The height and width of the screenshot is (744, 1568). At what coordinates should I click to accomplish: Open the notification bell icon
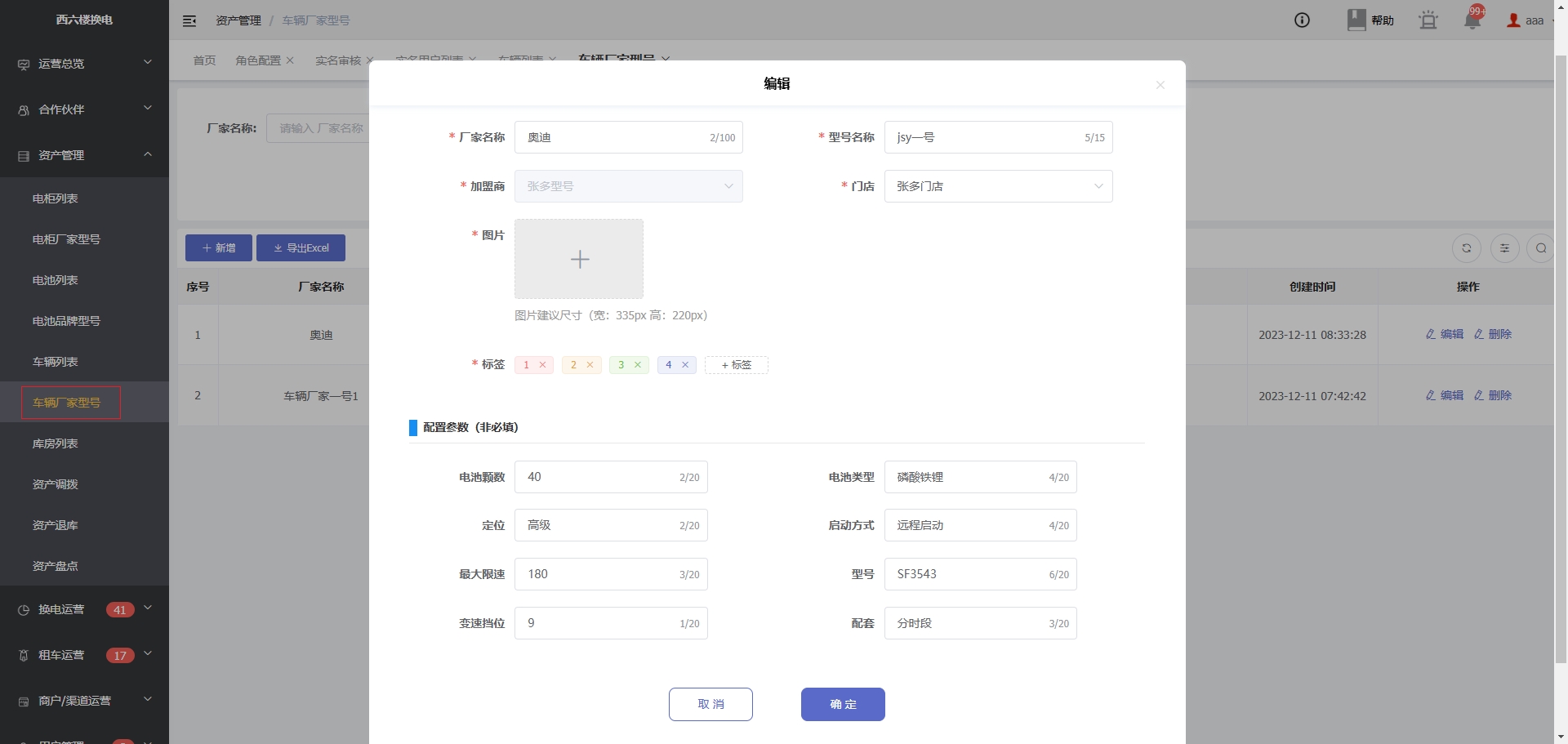pos(1472,20)
